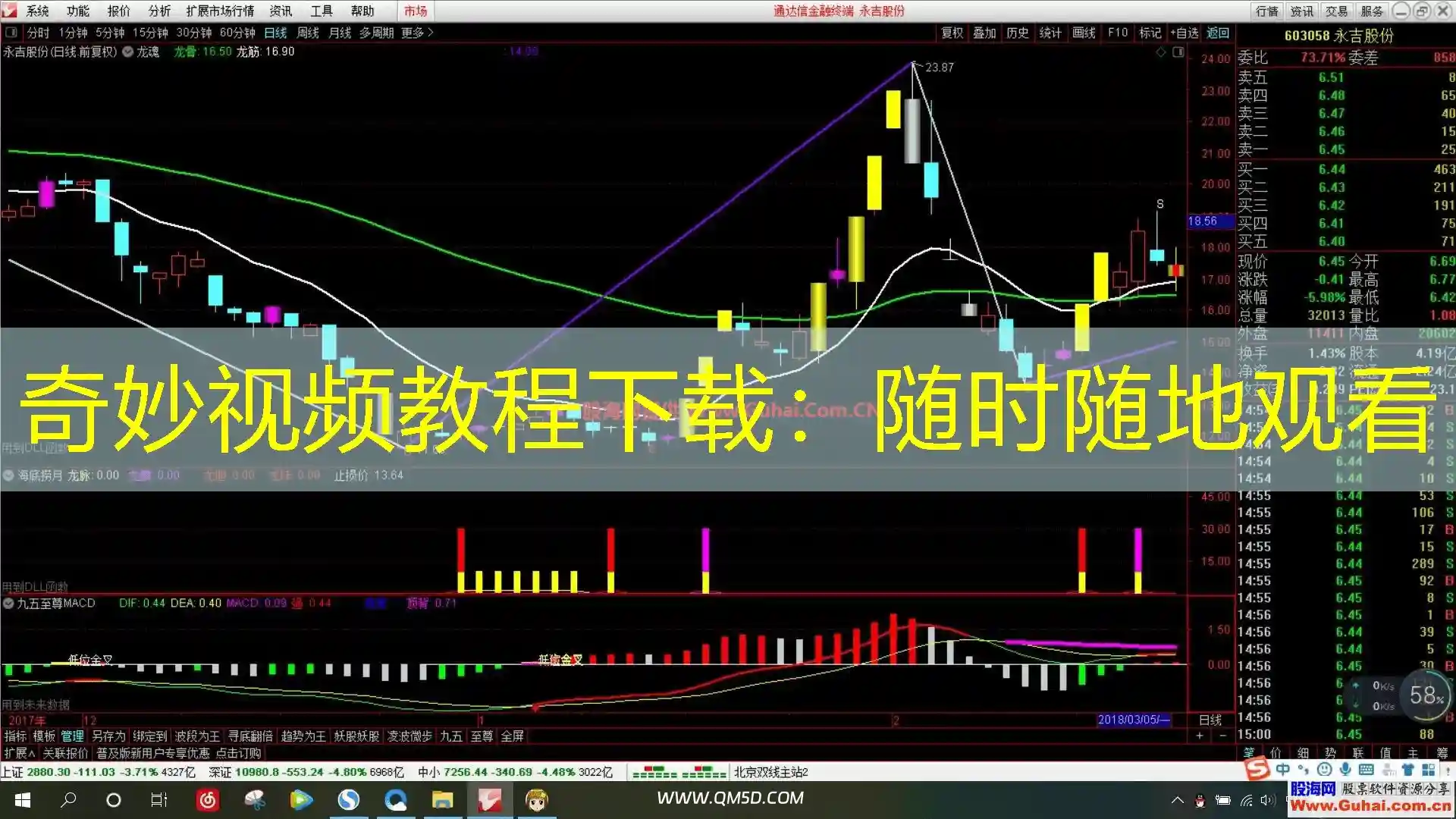Select the 波段为王 indicator template
This screenshot has width=1456, height=819.
click(197, 736)
